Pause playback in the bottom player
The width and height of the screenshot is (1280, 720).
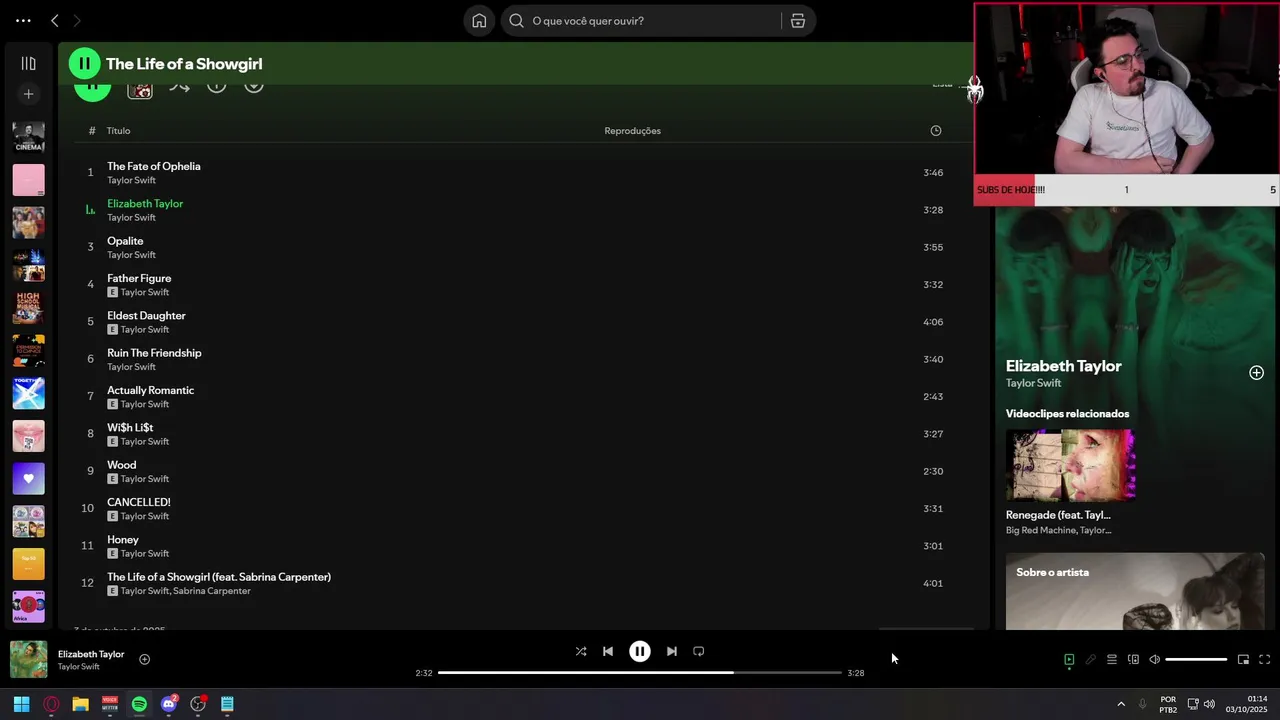[640, 651]
